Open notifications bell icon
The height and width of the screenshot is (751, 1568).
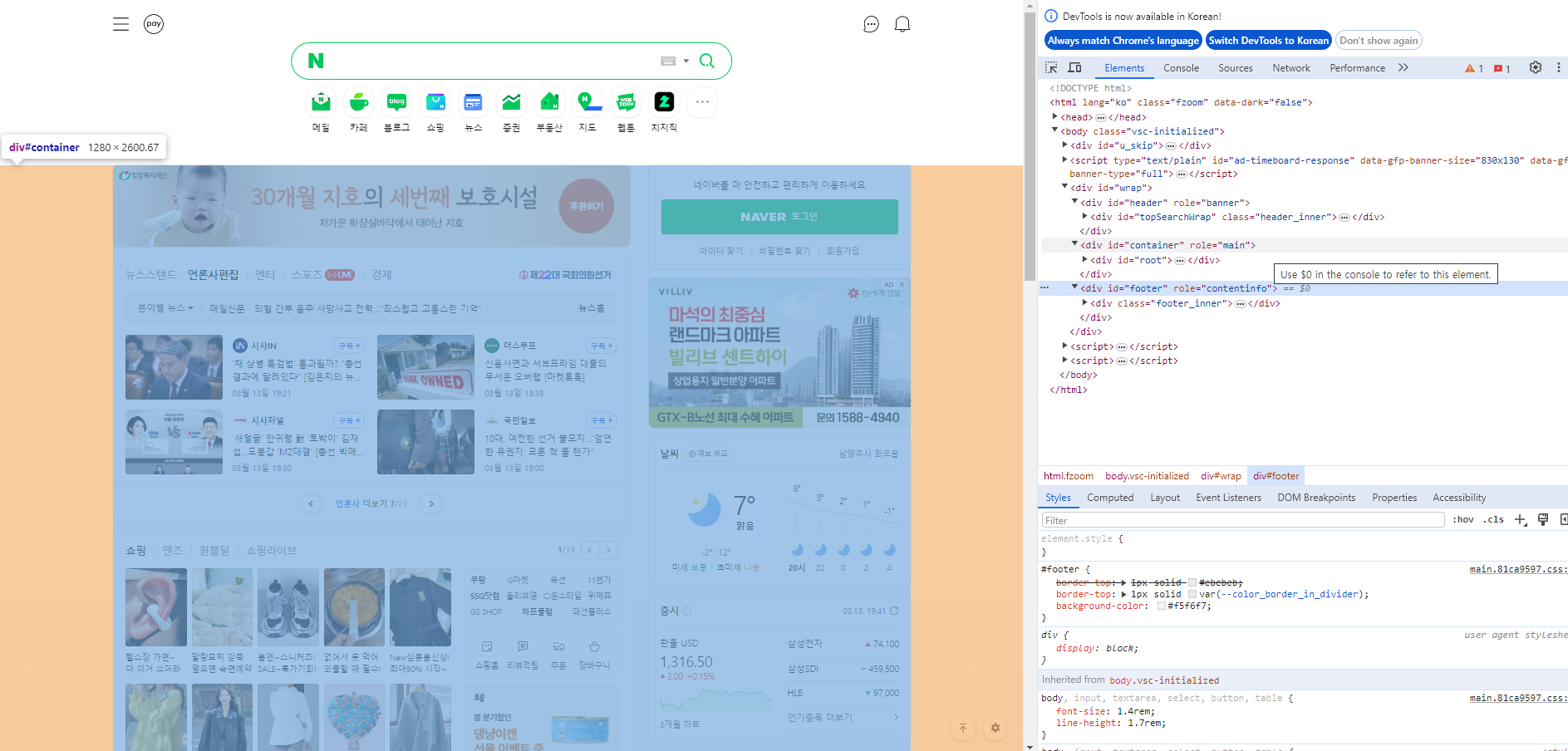[x=902, y=24]
